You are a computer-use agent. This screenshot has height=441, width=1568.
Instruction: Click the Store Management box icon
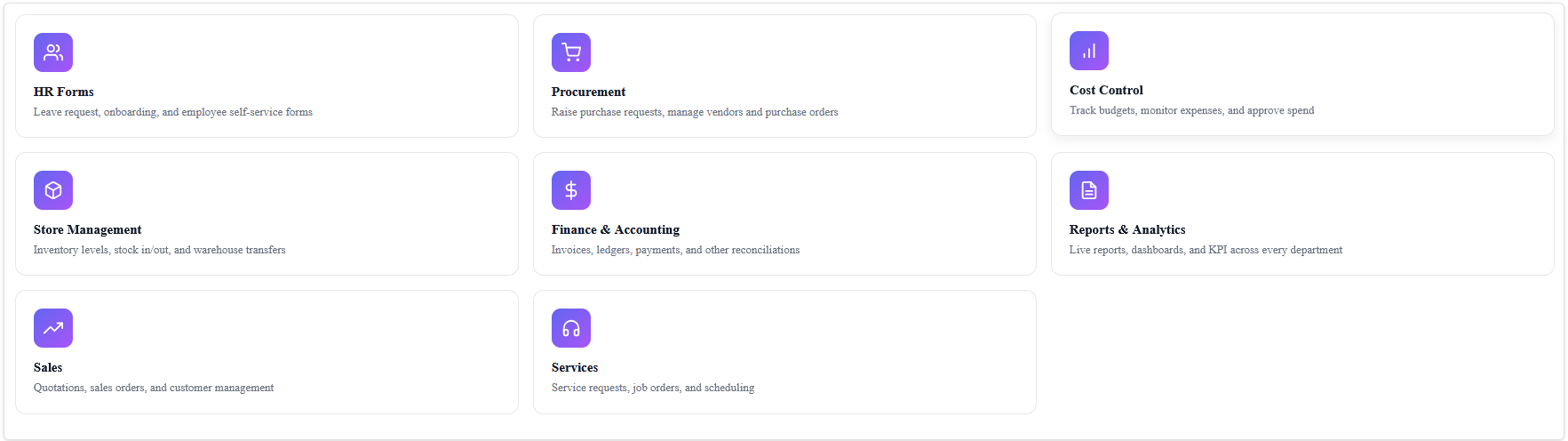tap(53, 190)
